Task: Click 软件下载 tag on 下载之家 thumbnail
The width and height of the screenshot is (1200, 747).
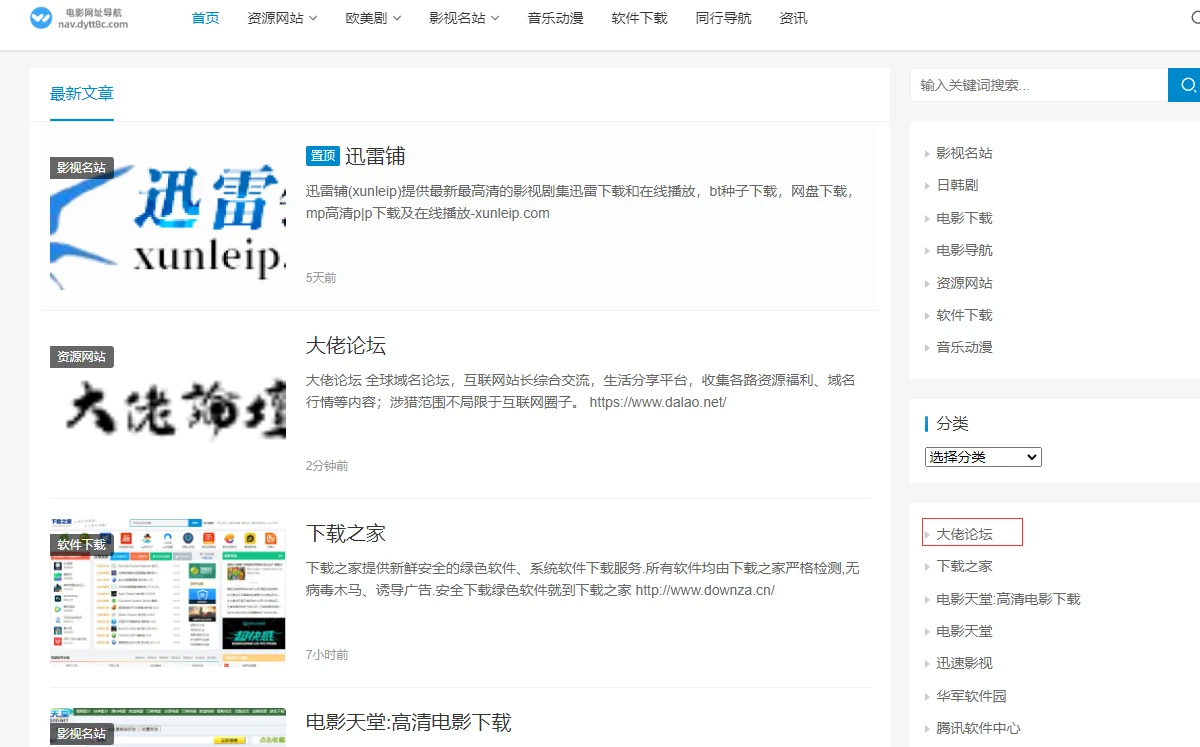Action: pos(82,545)
